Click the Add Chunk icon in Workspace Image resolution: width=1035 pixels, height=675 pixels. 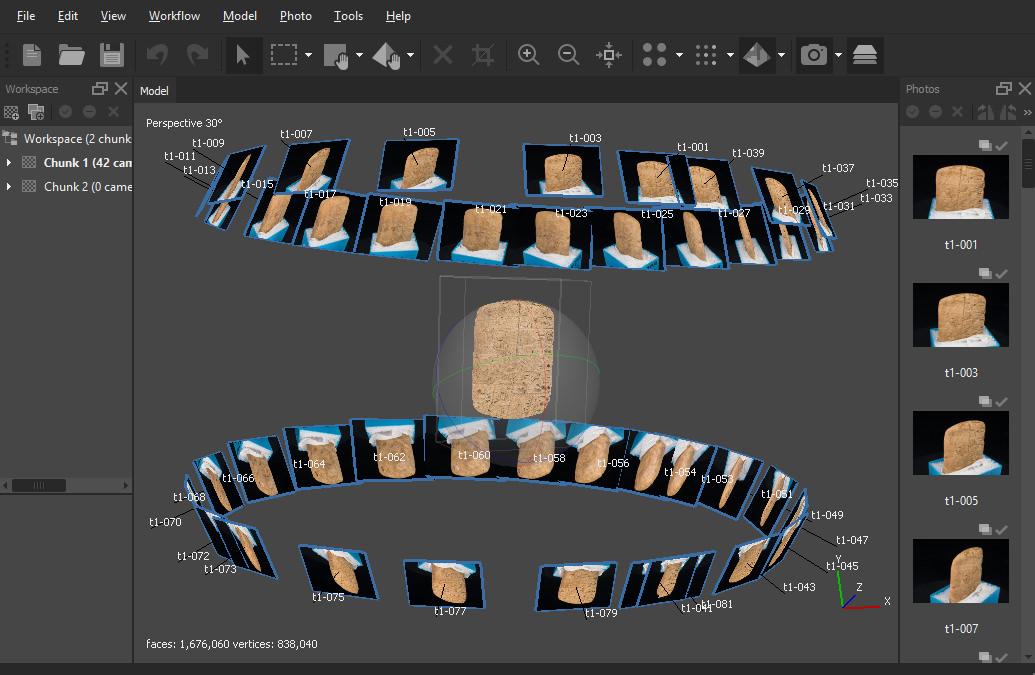[11, 112]
